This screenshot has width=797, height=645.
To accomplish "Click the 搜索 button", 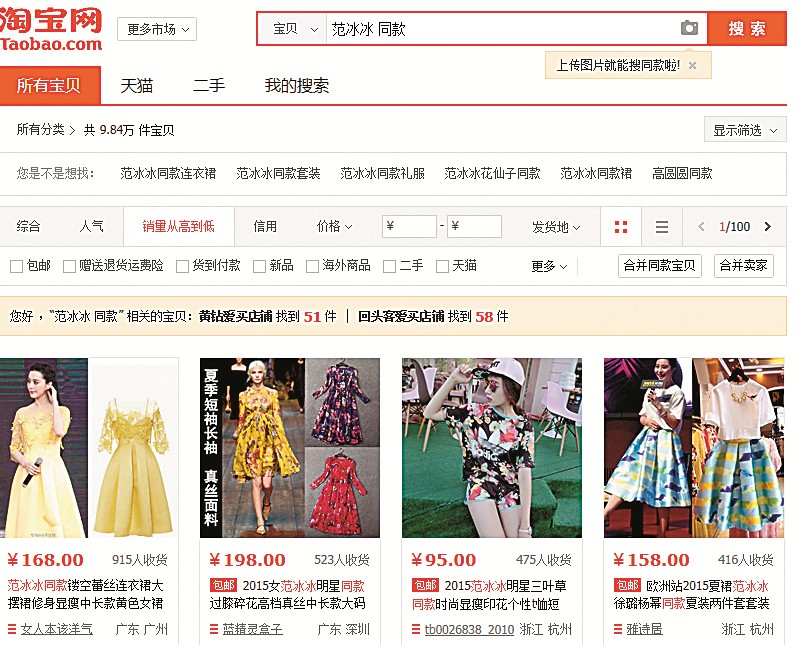I will click(x=747, y=28).
